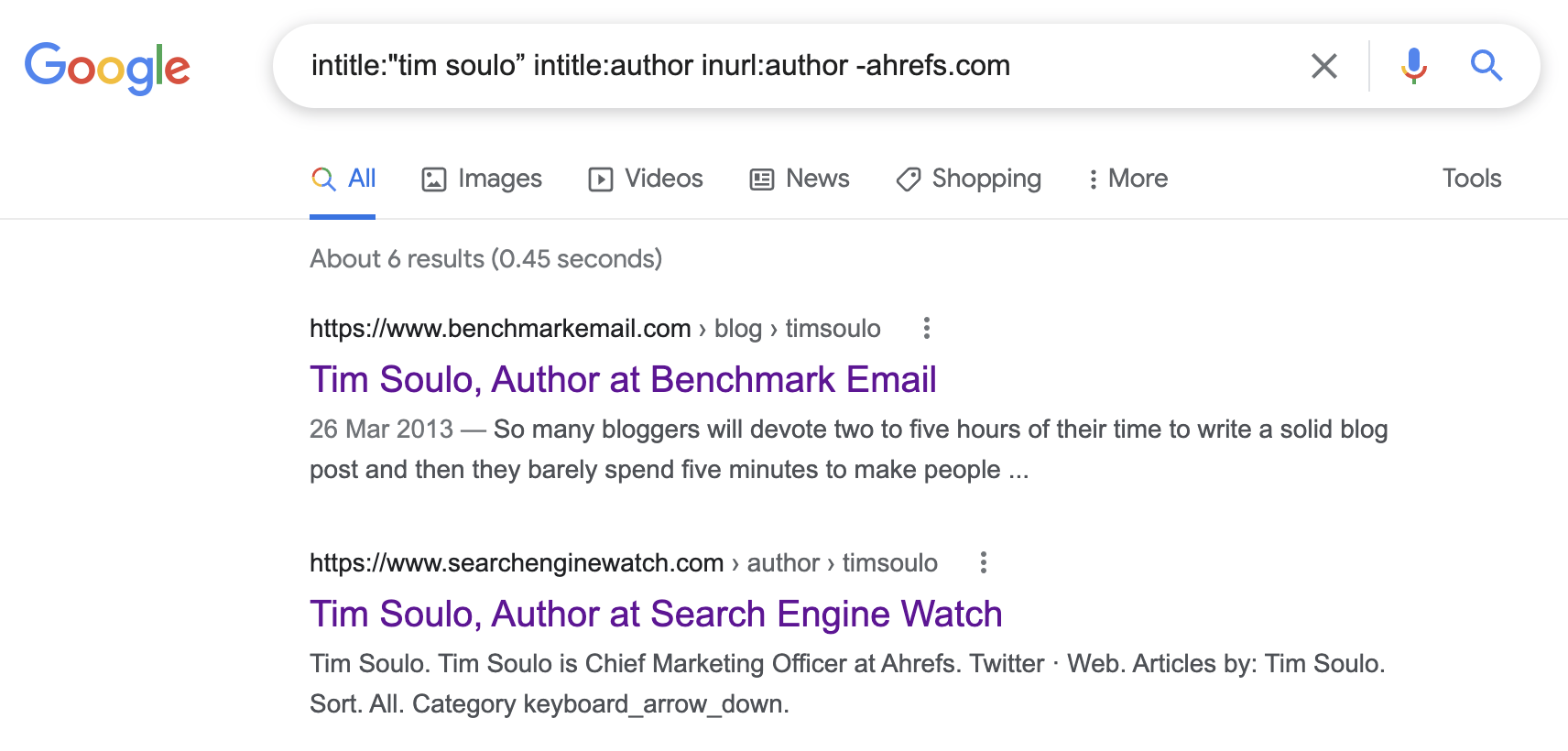This screenshot has height=751, width=1568.
Task: Click the search magnifying glass icon
Action: point(1486,65)
